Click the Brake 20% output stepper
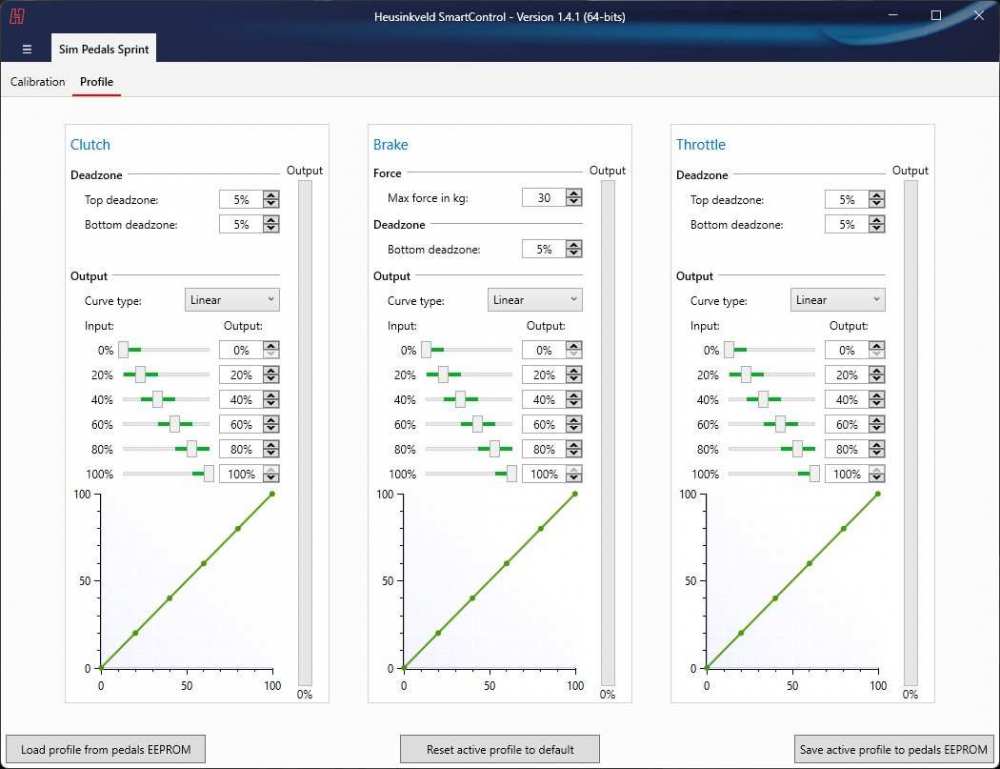The height and width of the screenshot is (769, 1000). coord(574,374)
